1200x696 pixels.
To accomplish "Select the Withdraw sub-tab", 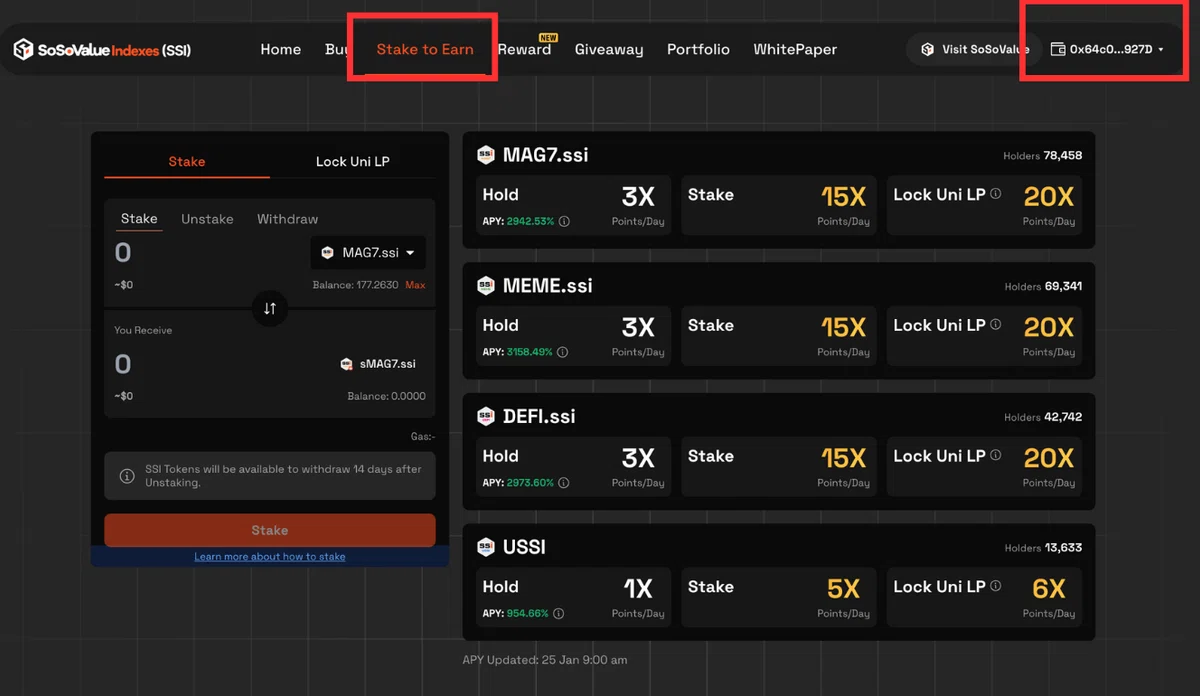I will click(287, 219).
